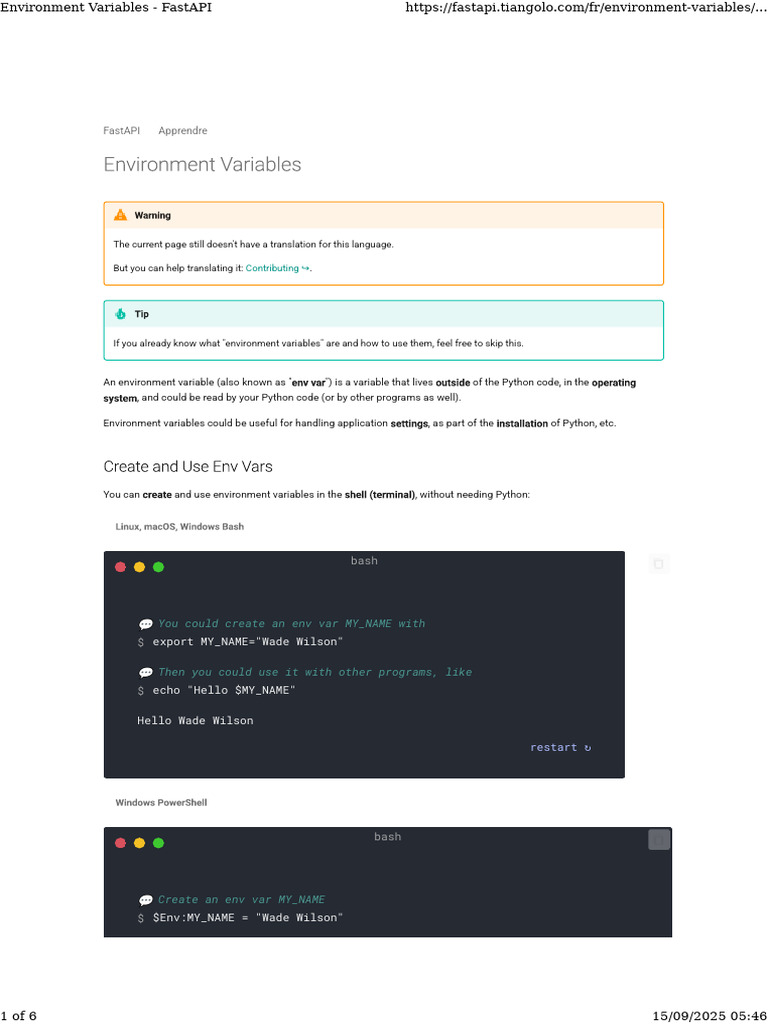Select the Linux, macOS, Windows Bash tab
768x1024 pixels.
tap(179, 526)
